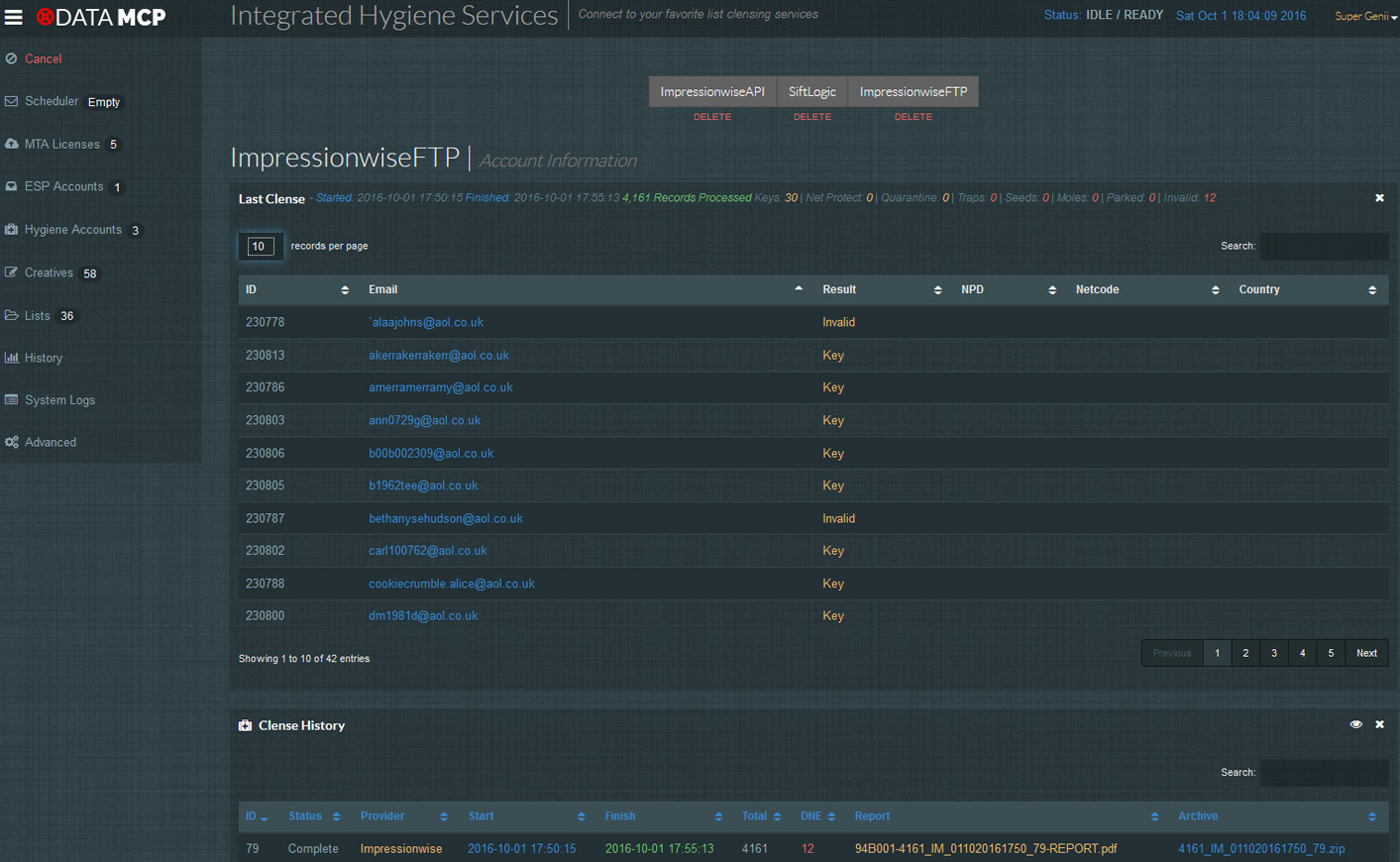Screen dimensions: 1400x862
Task: Click the Clense History search box
Action: click(1324, 772)
